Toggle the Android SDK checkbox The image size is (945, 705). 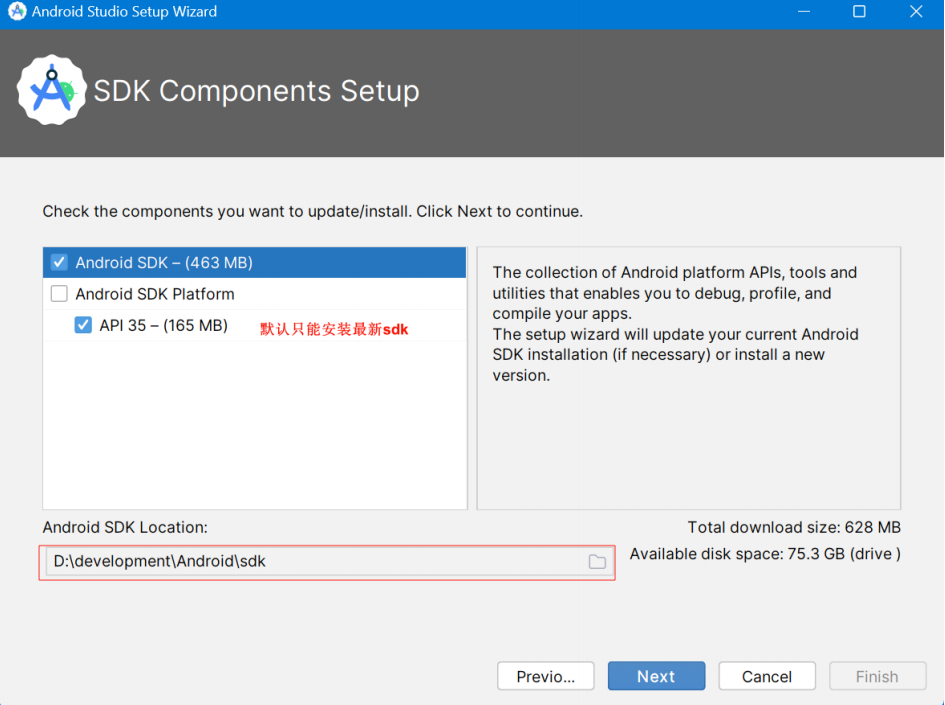click(59, 263)
